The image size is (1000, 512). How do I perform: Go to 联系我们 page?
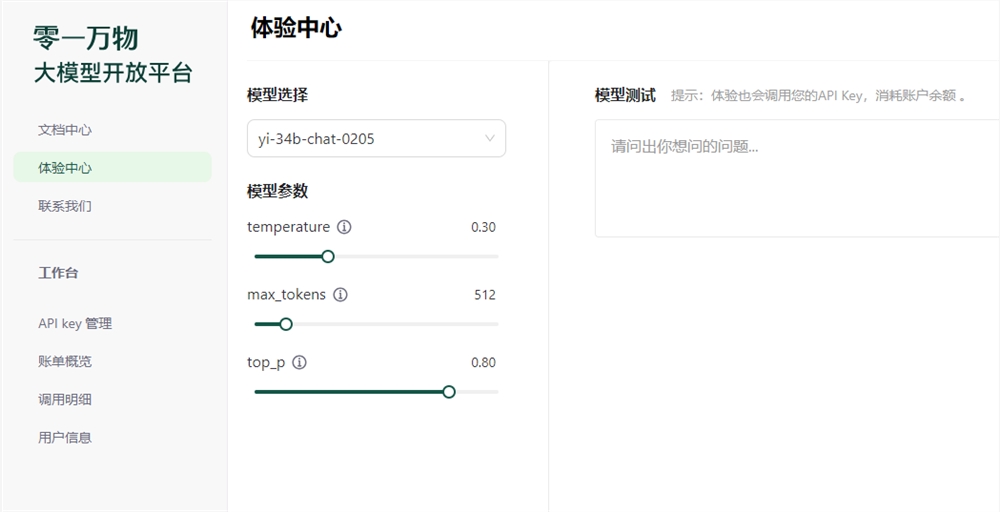[65, 206]
